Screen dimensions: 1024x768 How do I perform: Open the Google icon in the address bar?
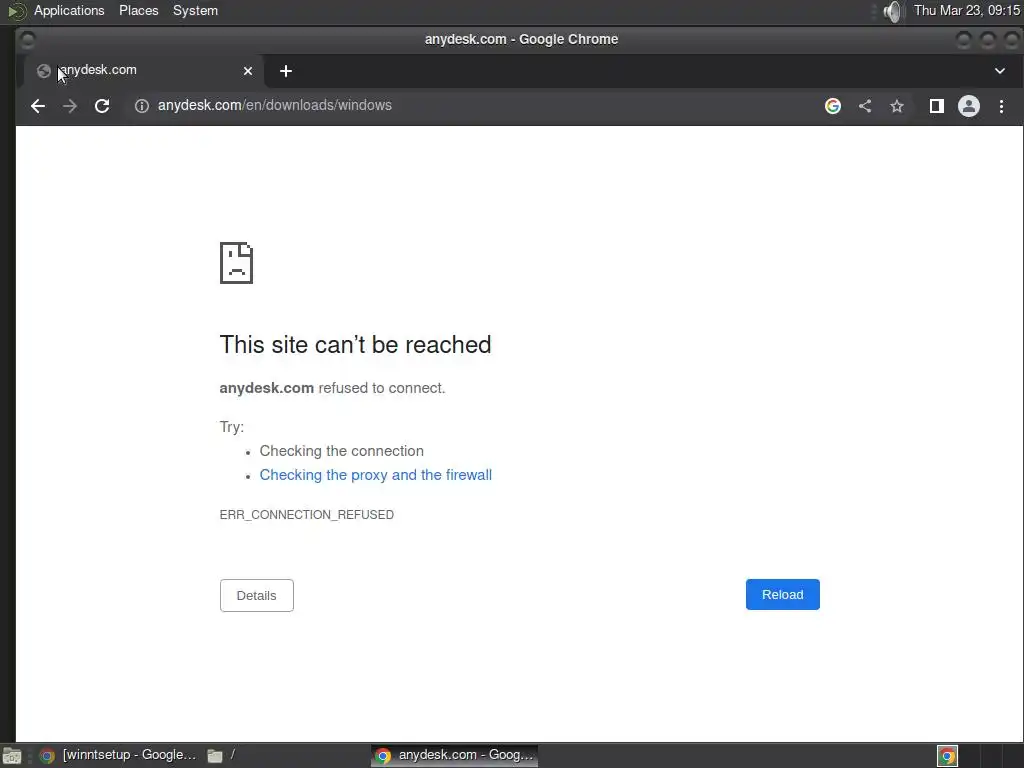(x=833, y=106)
